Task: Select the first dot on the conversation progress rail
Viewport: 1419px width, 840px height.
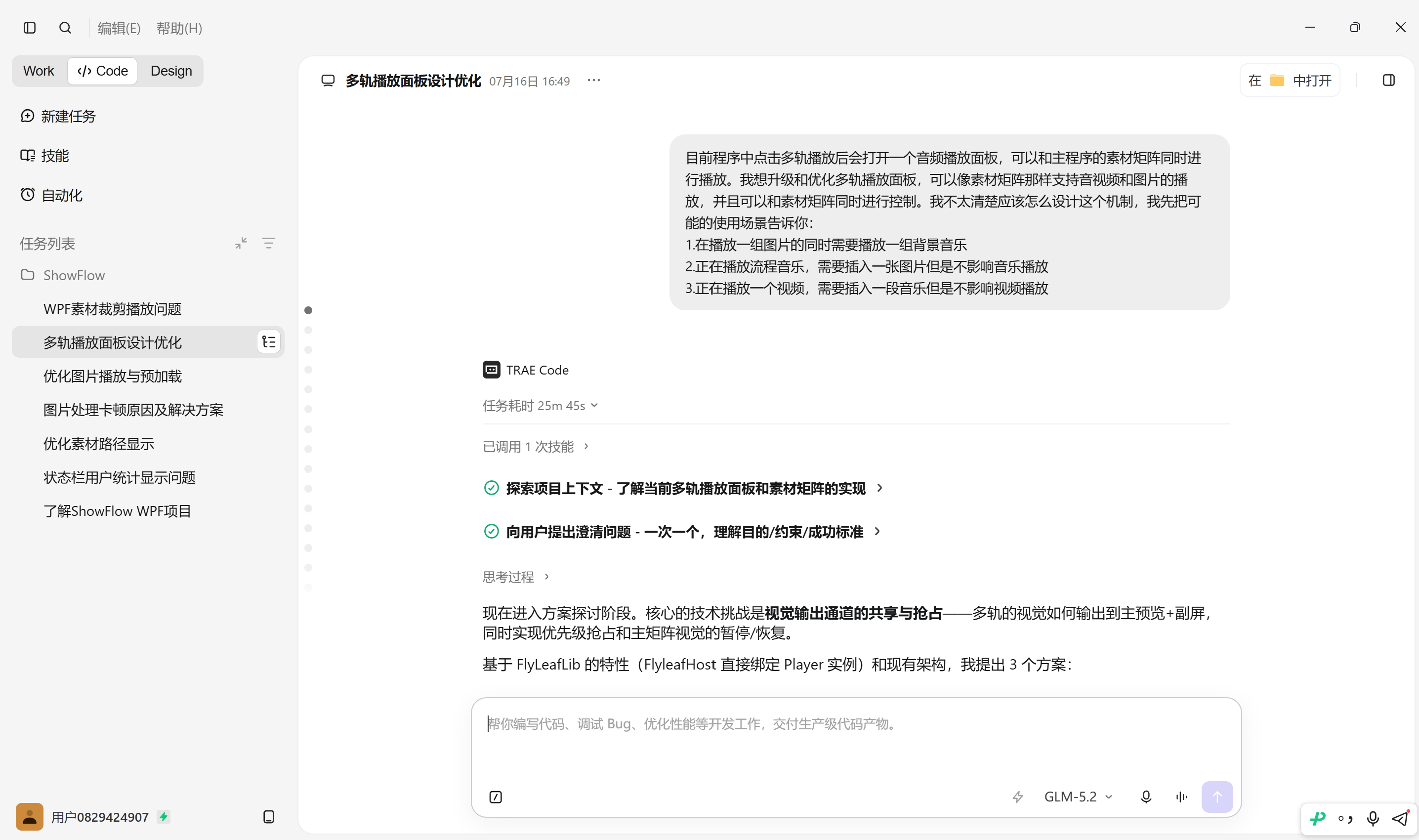Action: pos(308,310)
